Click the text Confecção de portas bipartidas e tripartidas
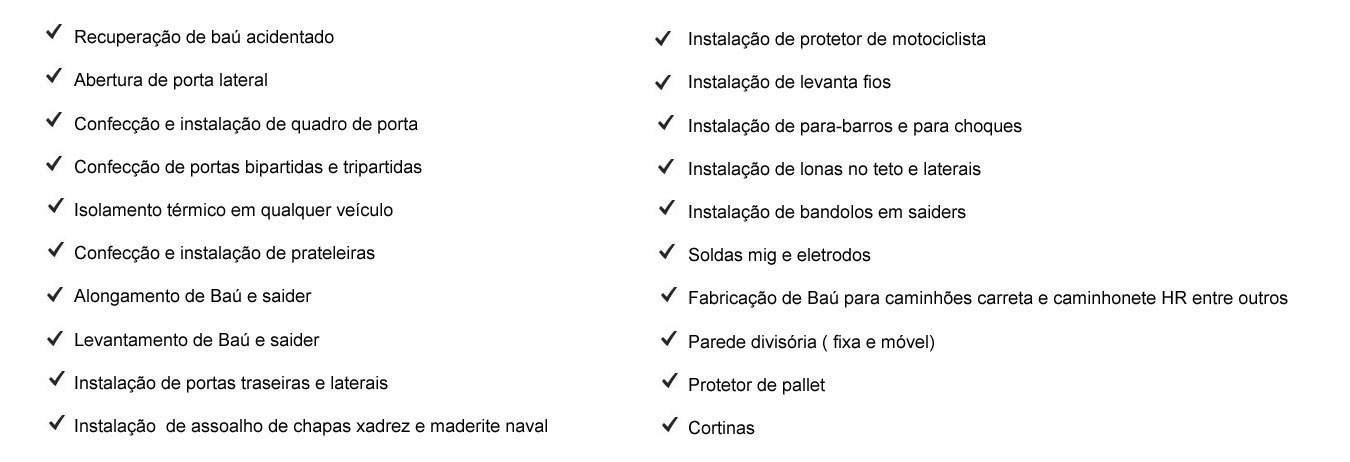This screenshot has width=1350, height=462. 248,167
